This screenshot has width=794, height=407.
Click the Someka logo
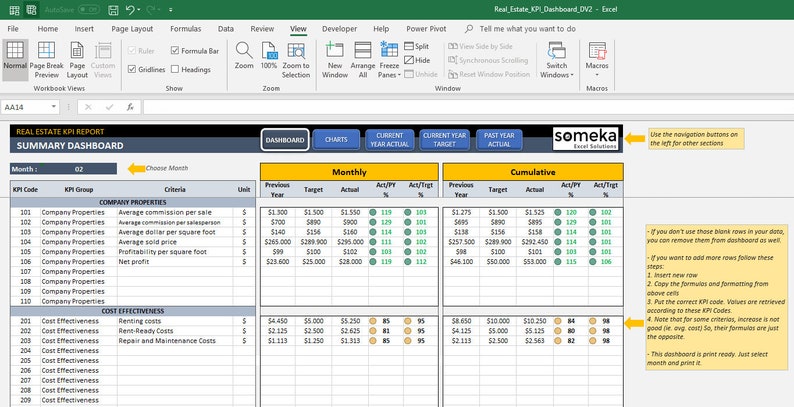[586, 139]
